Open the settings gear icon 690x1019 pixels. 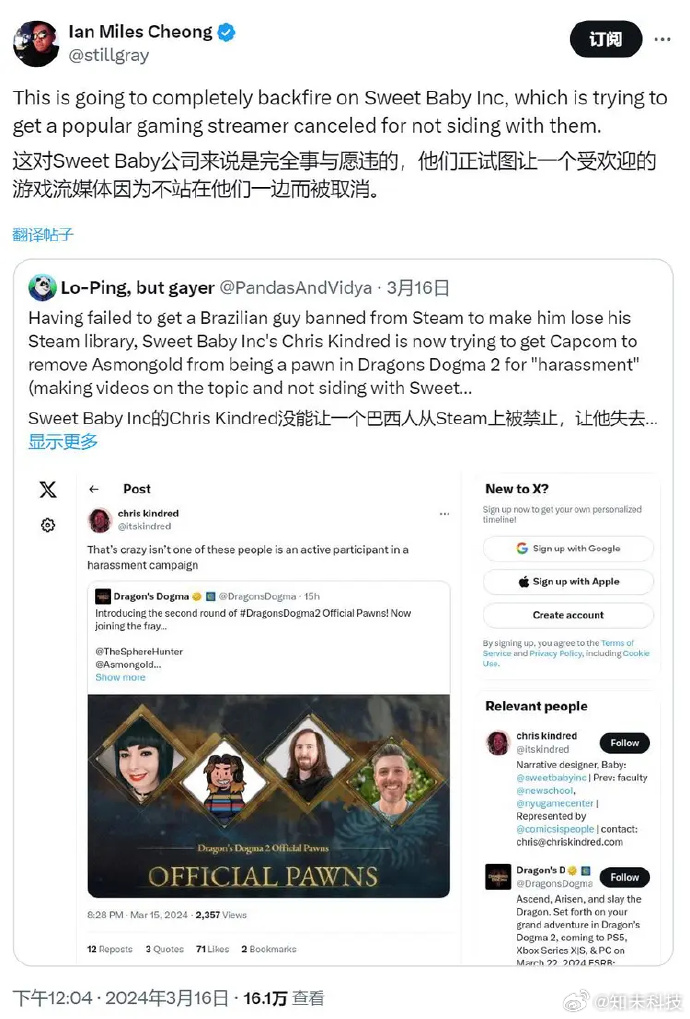(48, 525)
